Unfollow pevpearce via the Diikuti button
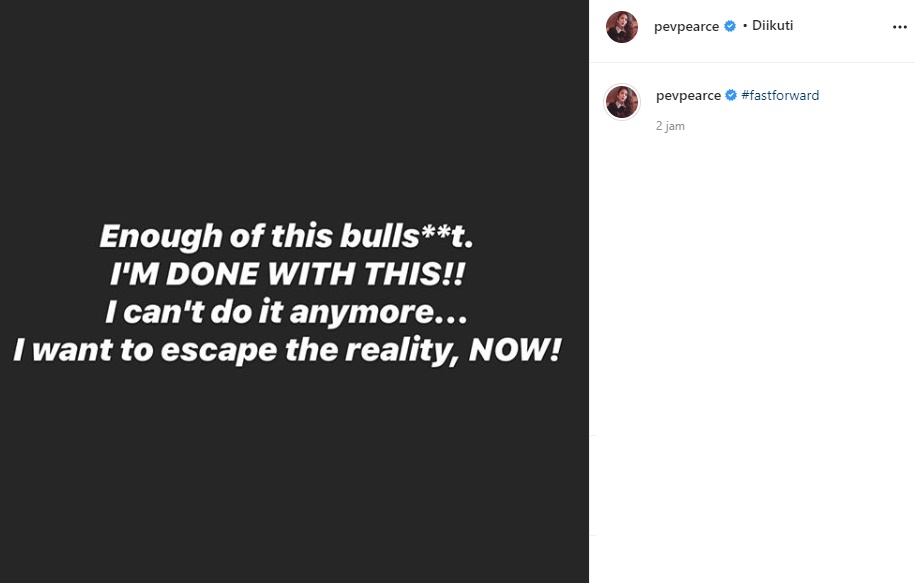Viewport: 915px width, 583px height. [773, 25]
